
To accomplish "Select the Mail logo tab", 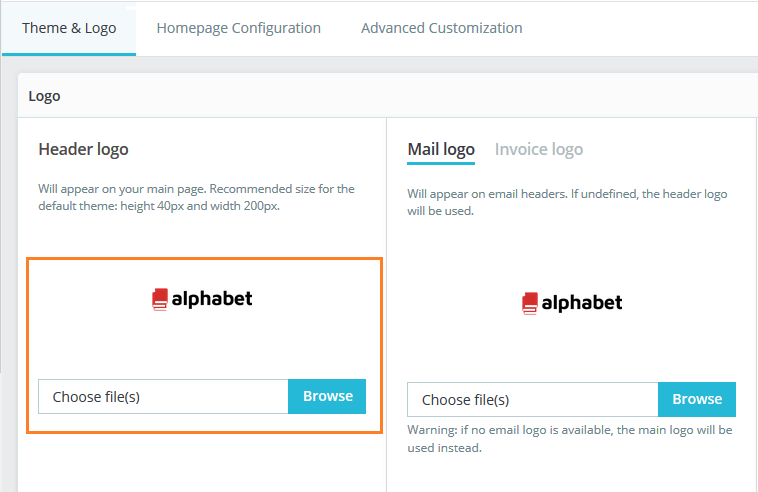I will coord(441,149).
